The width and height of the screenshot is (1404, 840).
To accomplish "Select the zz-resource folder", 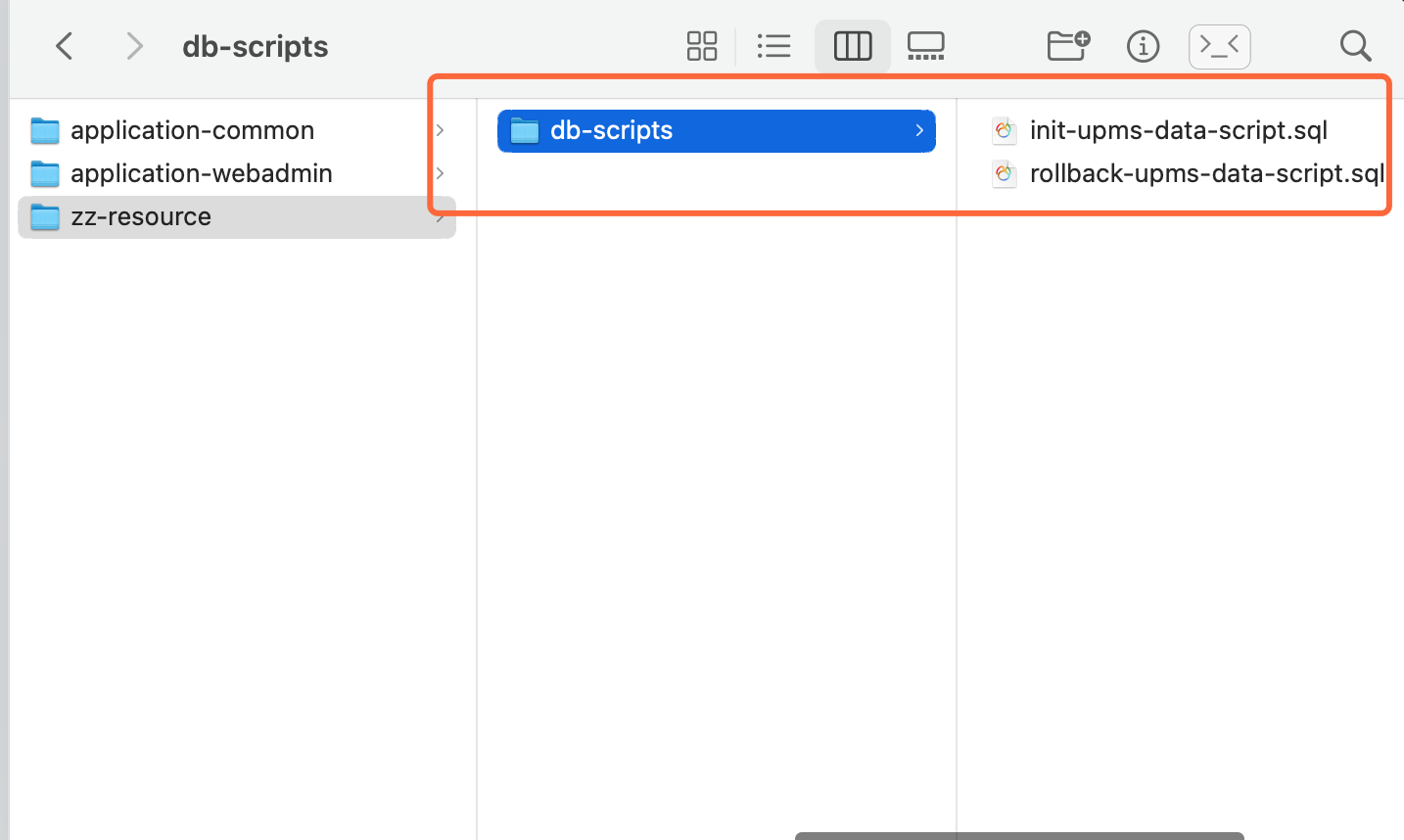I will click(x=237, y=216).
